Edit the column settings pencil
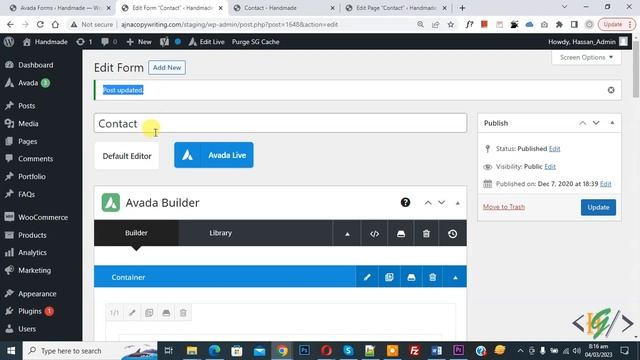Viewport: 640px width, 360px height. pyautogui.click(x=132, y=313)
